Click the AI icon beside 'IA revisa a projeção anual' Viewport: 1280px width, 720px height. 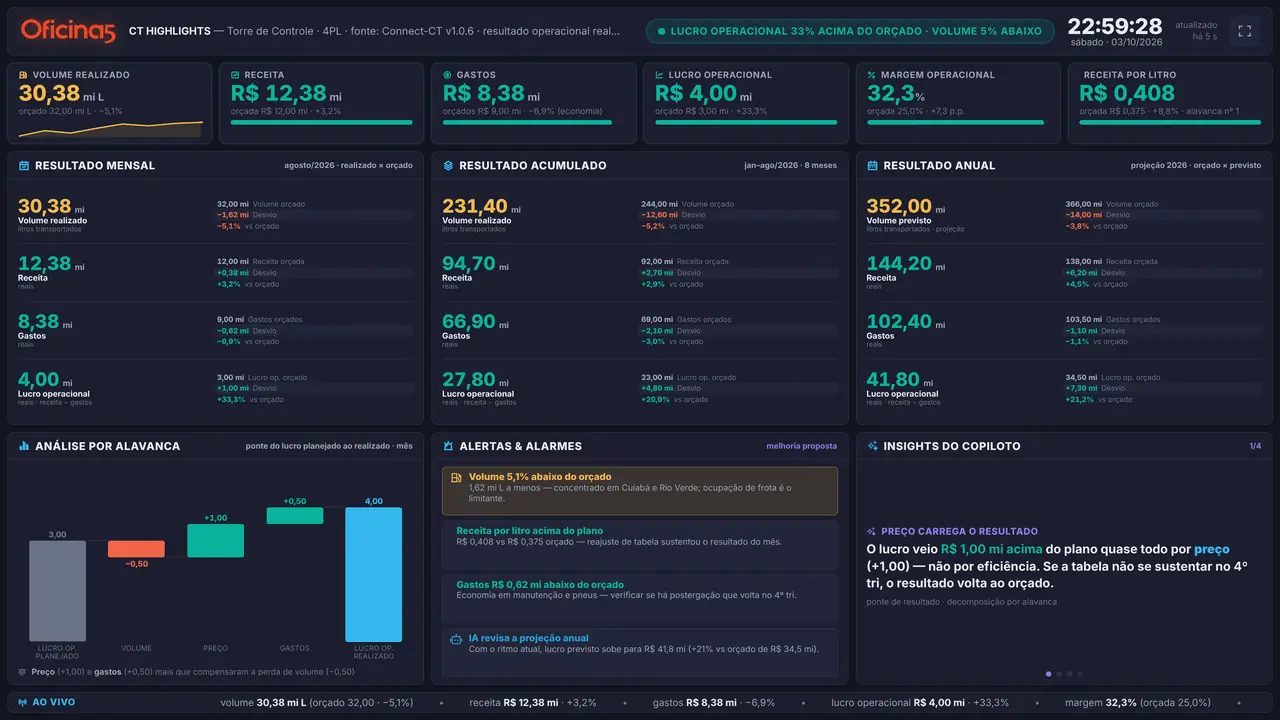click(x=456, y=638)
